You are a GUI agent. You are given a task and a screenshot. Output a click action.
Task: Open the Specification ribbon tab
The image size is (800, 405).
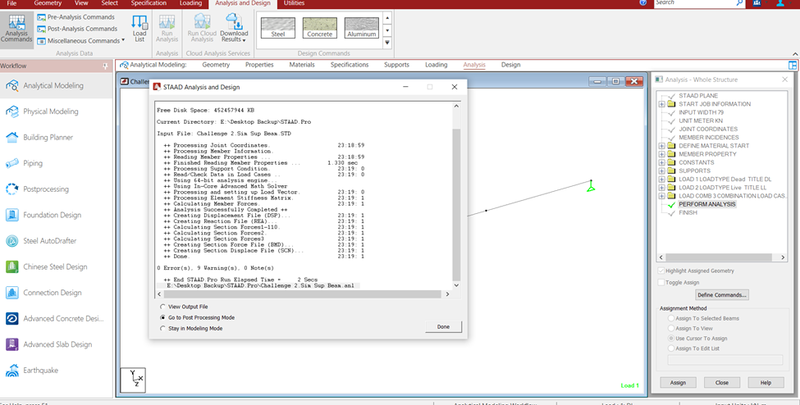(148, 3)
